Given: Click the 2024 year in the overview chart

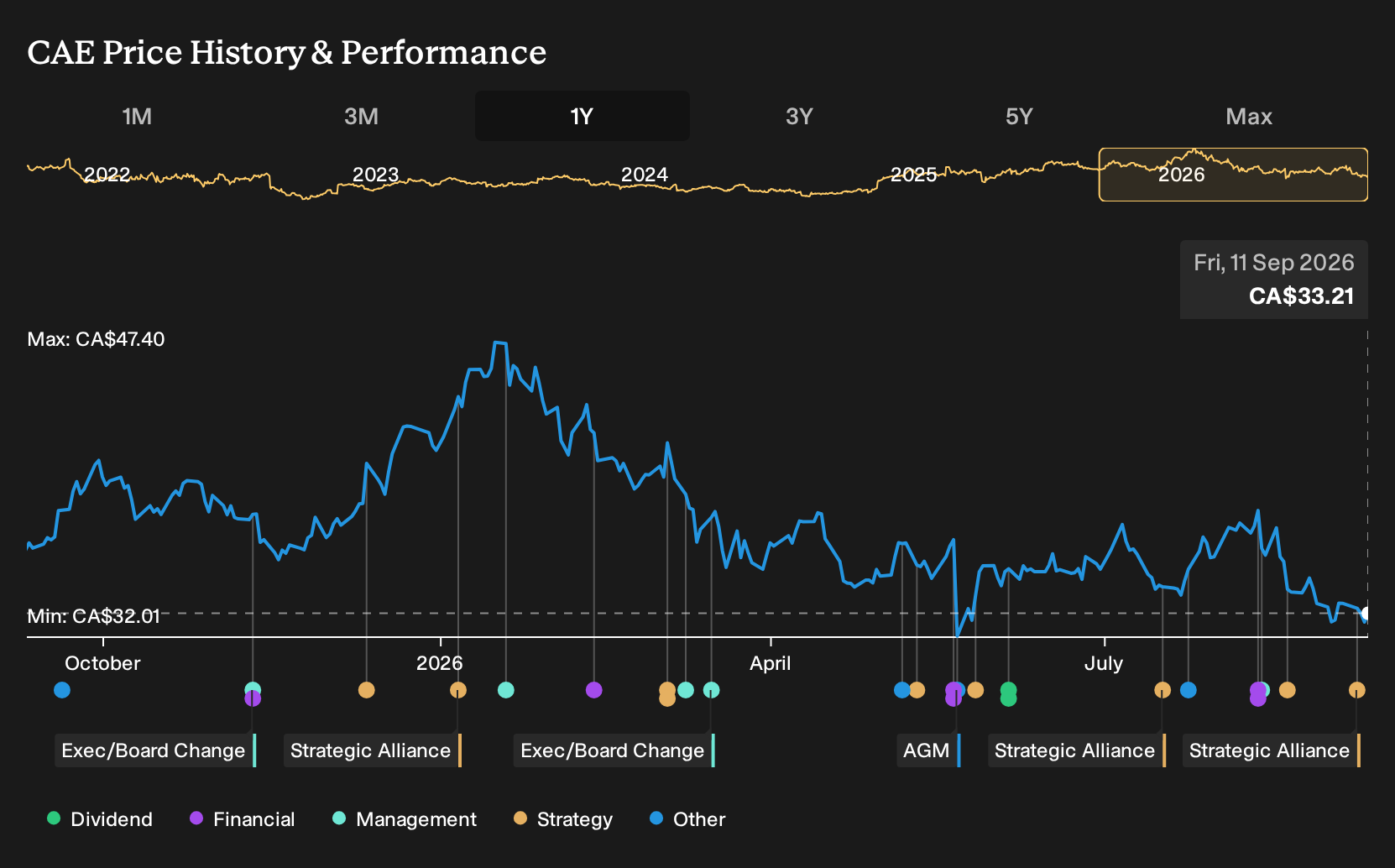Looking at the screenshot, I should click(x=644, y=175).
